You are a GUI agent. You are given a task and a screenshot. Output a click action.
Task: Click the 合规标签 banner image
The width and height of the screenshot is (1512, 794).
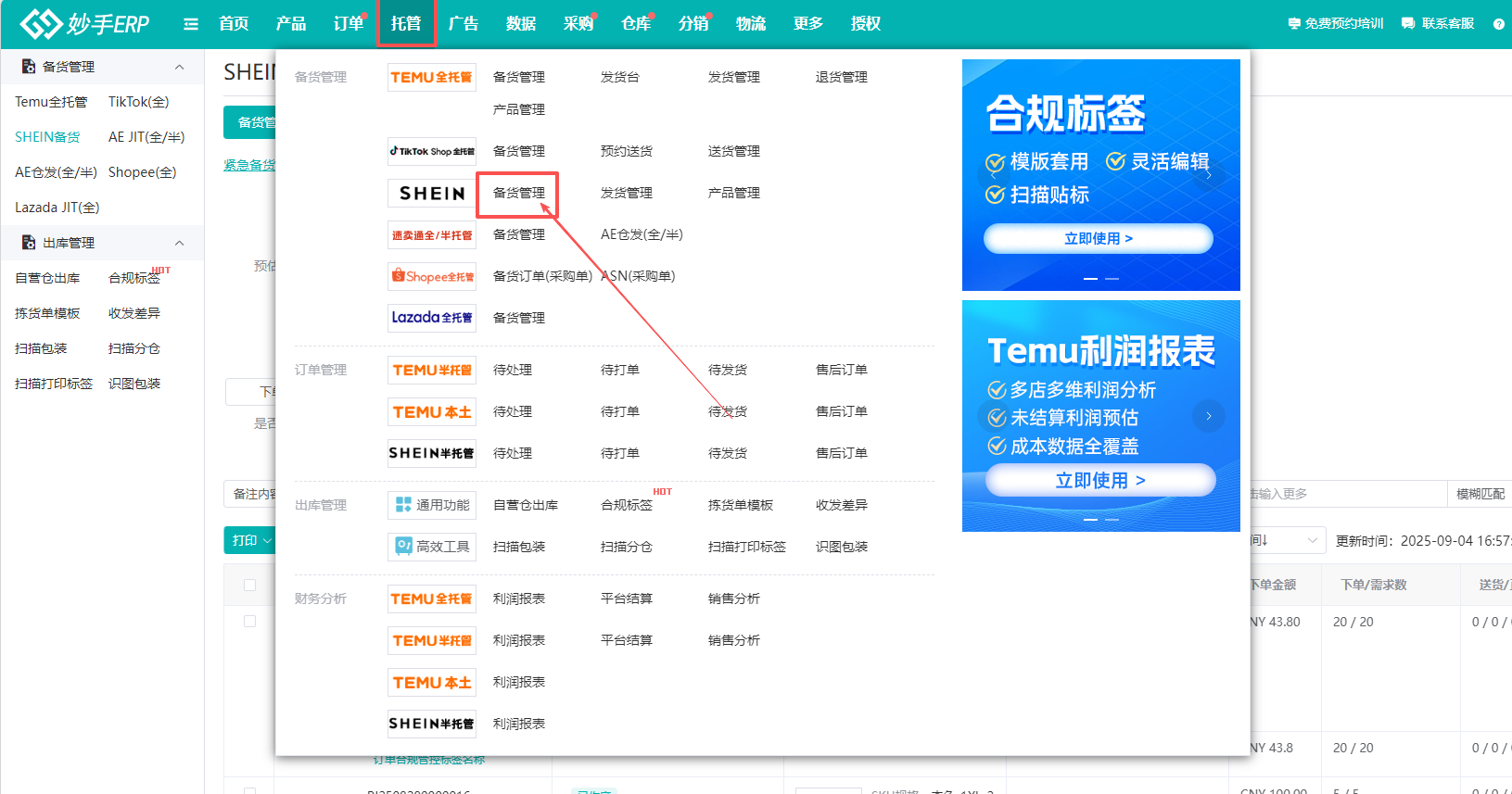pos(1101,175)
